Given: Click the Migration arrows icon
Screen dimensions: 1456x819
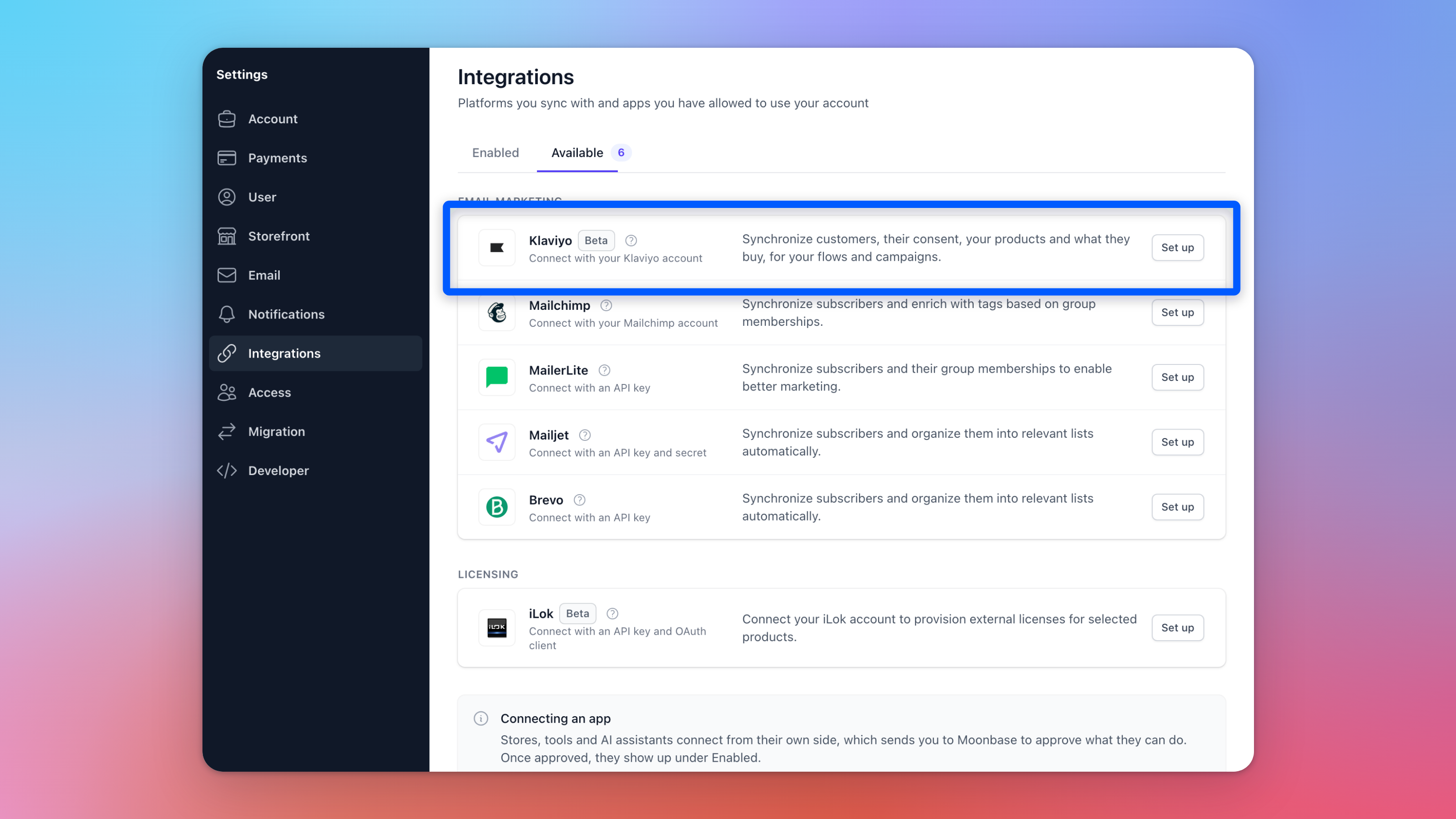Looking at the screenshot, I should coord(227,431).
